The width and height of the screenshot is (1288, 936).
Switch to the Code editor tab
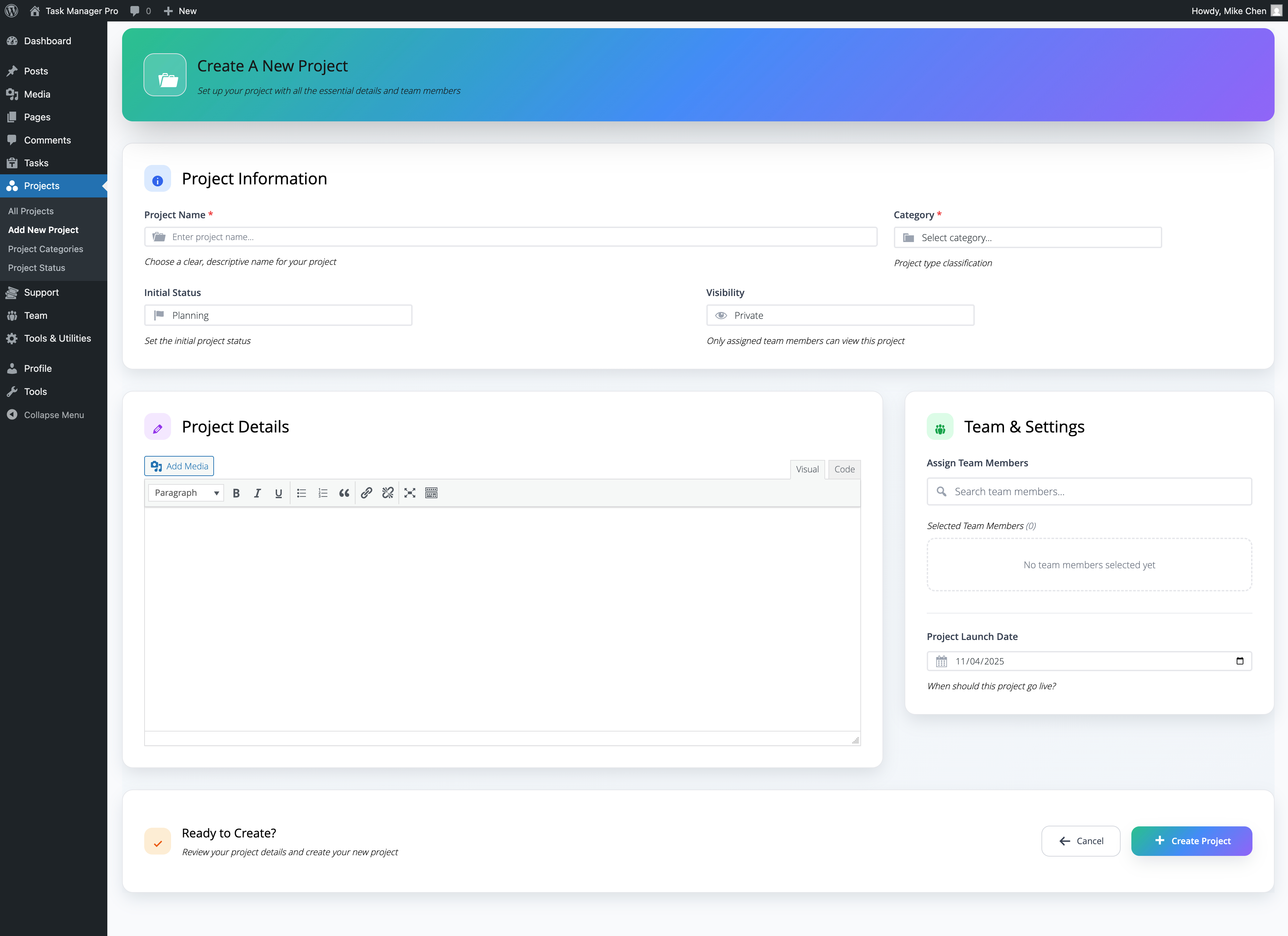844,469
